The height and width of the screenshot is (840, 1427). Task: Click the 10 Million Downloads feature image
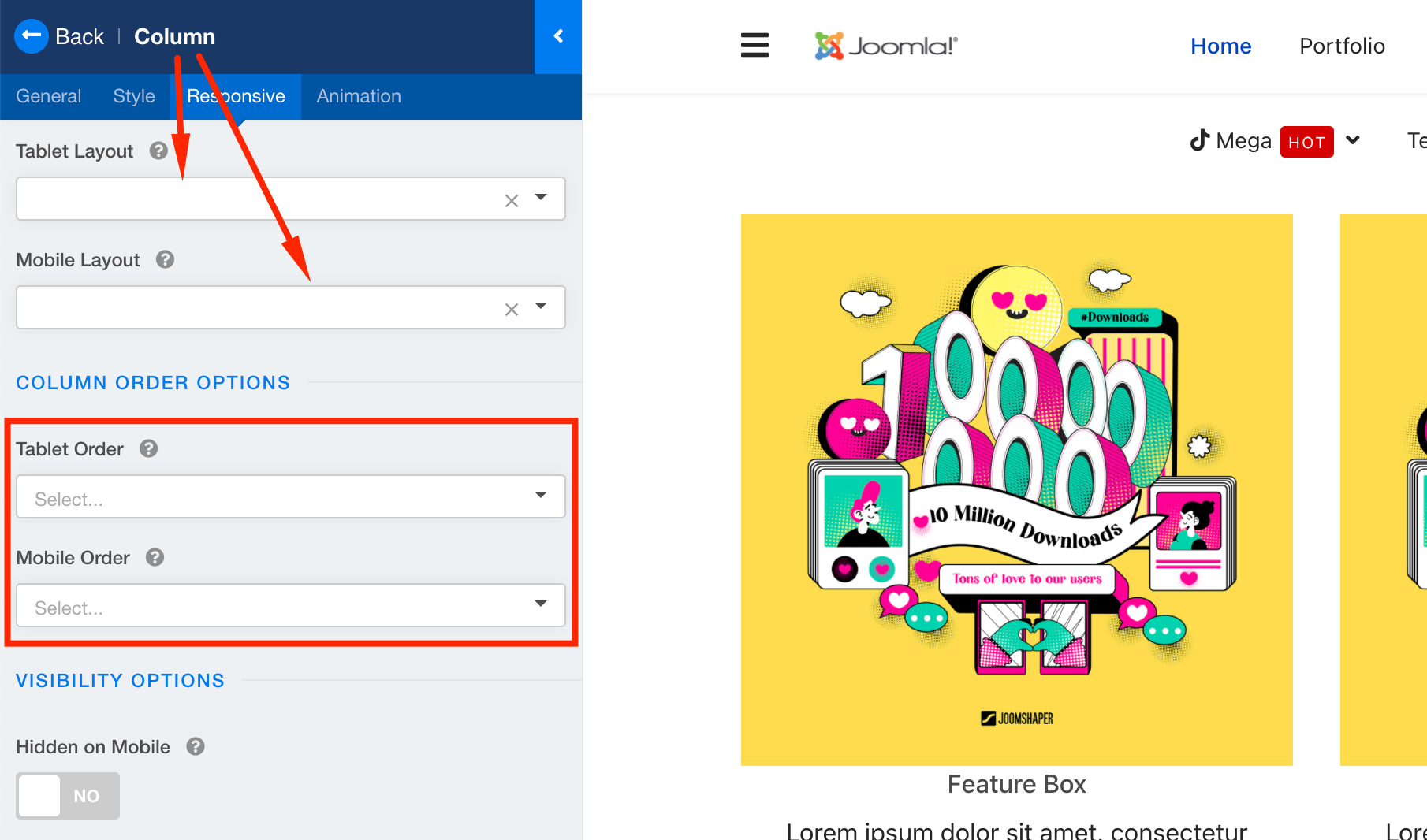click(1016, 489)
